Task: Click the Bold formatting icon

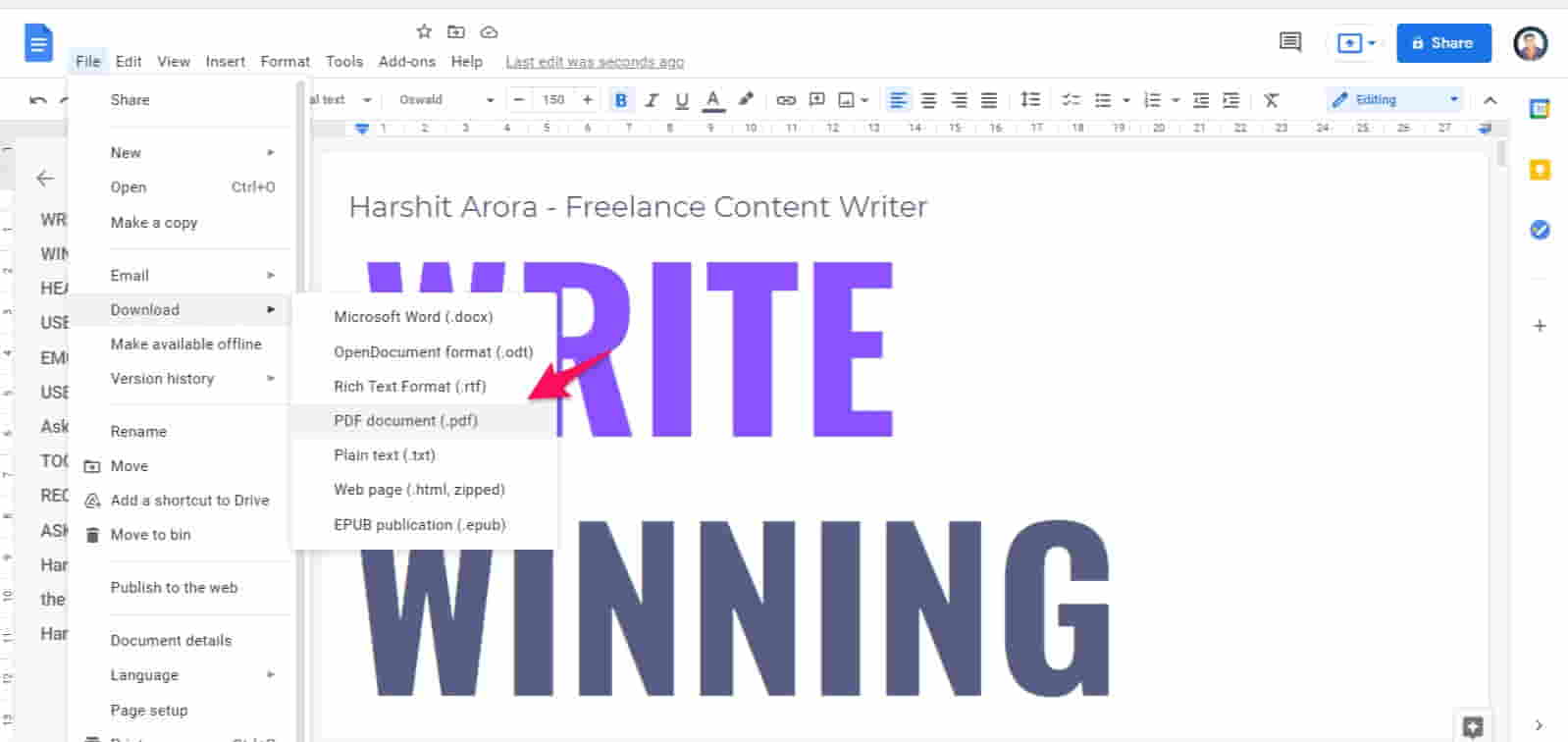Action: pyautogui.click(x=621, y=100)
